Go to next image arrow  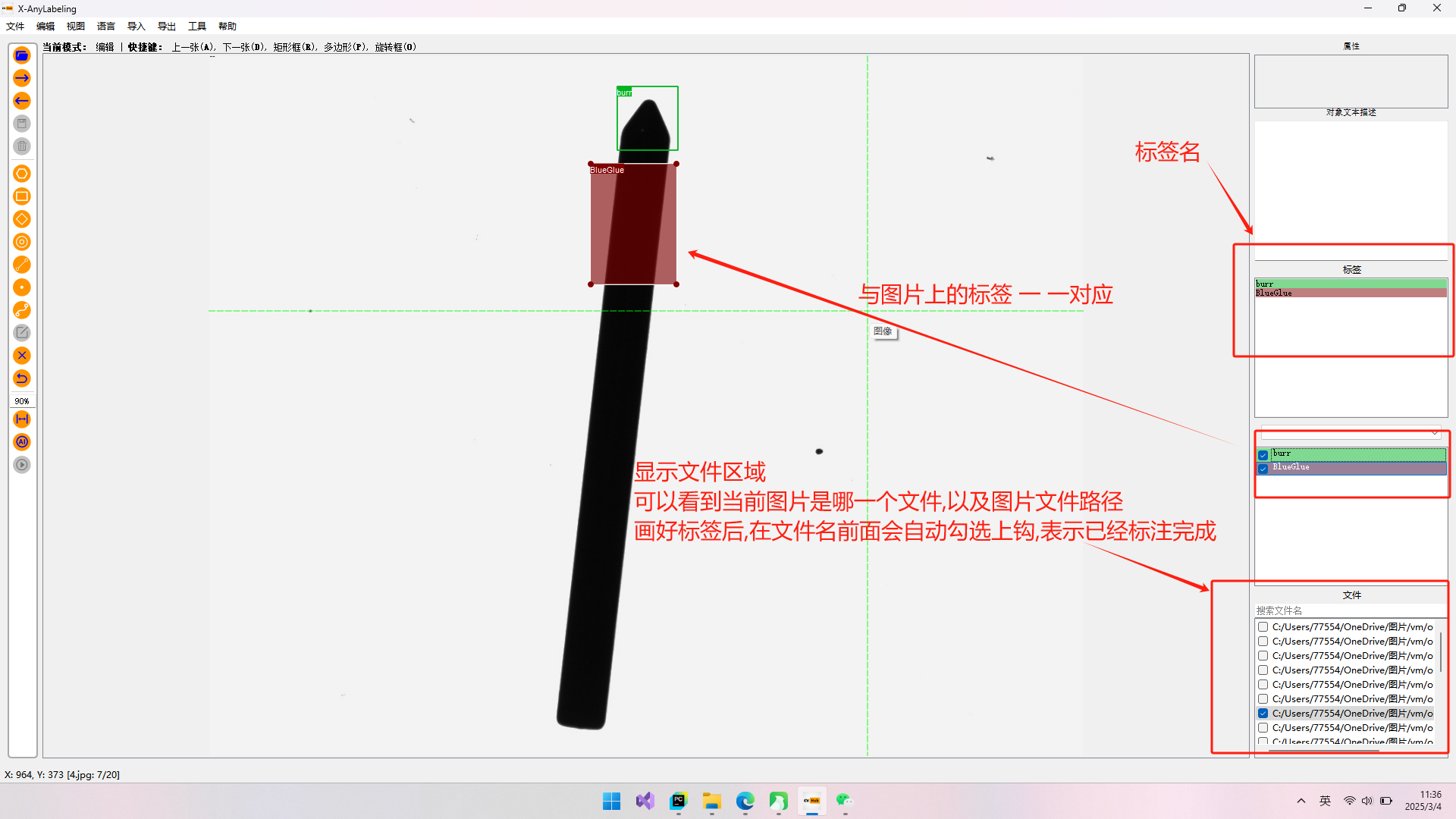(22, 78)
